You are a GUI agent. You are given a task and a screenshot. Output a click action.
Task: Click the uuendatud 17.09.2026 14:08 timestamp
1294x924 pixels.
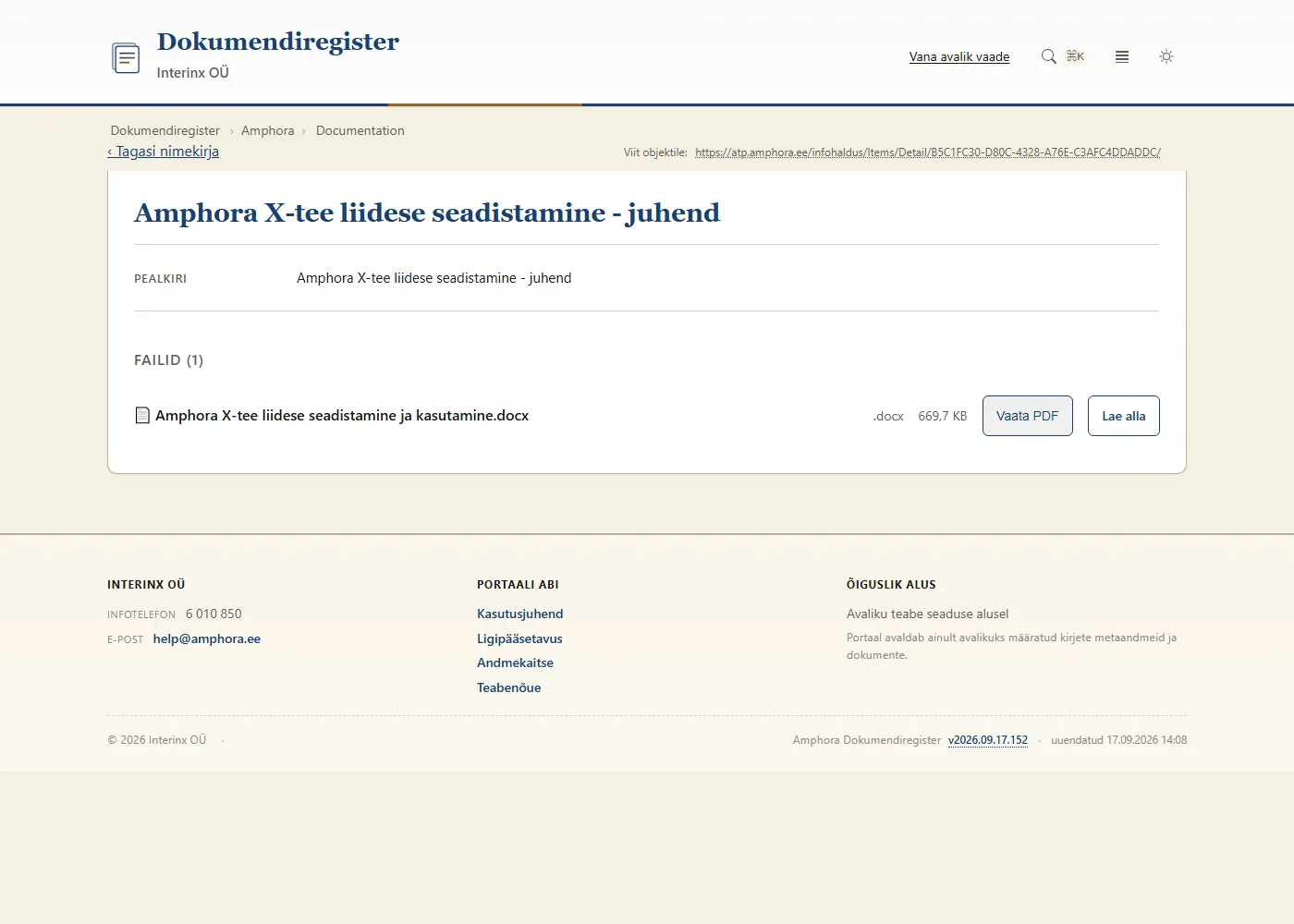[x=1119, y=740]
